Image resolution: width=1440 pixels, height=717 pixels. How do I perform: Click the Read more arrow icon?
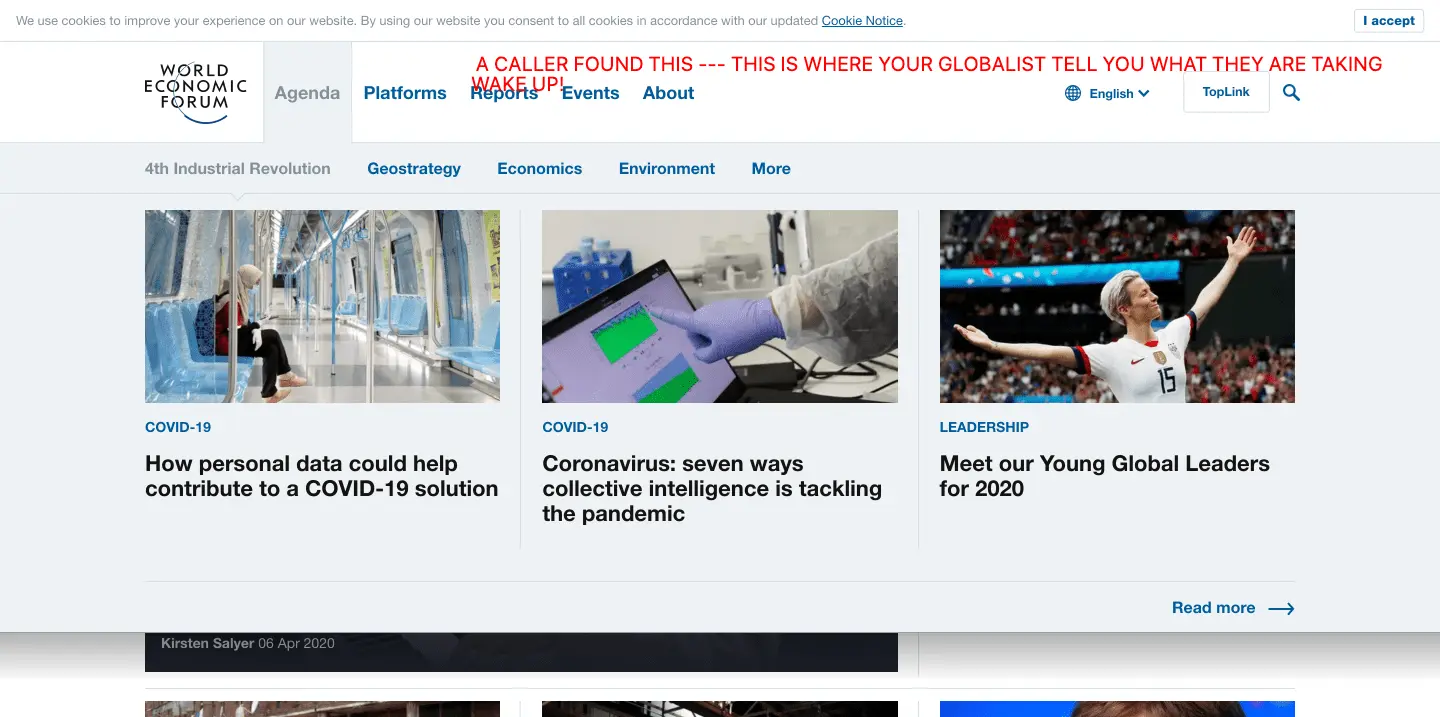pyautogui.click(x=1281, y=608)
